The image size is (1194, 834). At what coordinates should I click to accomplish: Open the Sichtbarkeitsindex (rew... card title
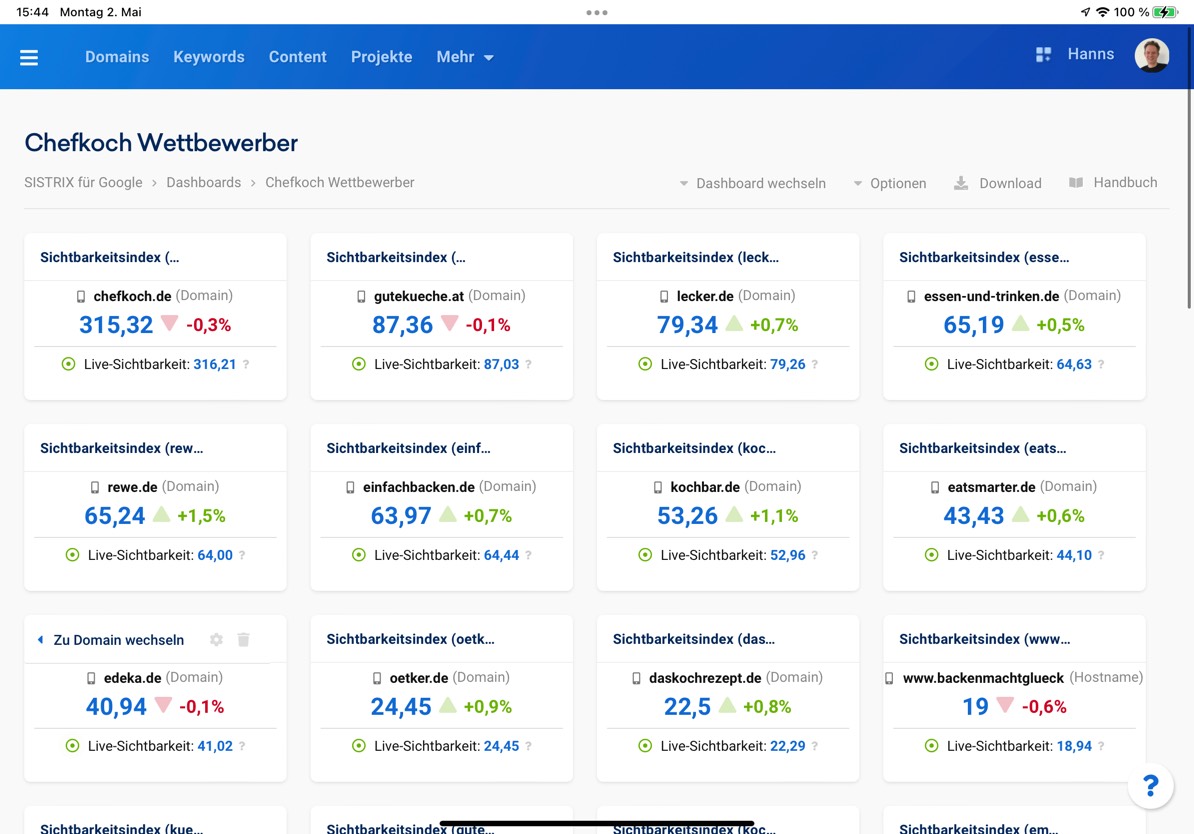[122, 449]
